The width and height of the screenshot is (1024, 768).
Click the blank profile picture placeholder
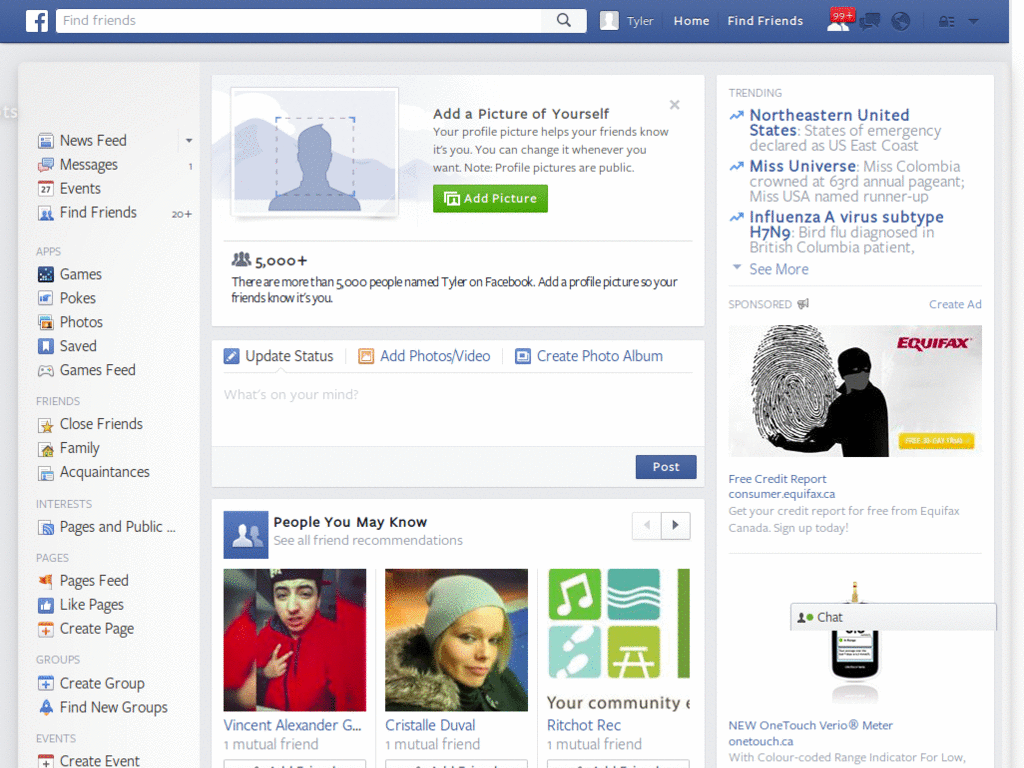315,152
